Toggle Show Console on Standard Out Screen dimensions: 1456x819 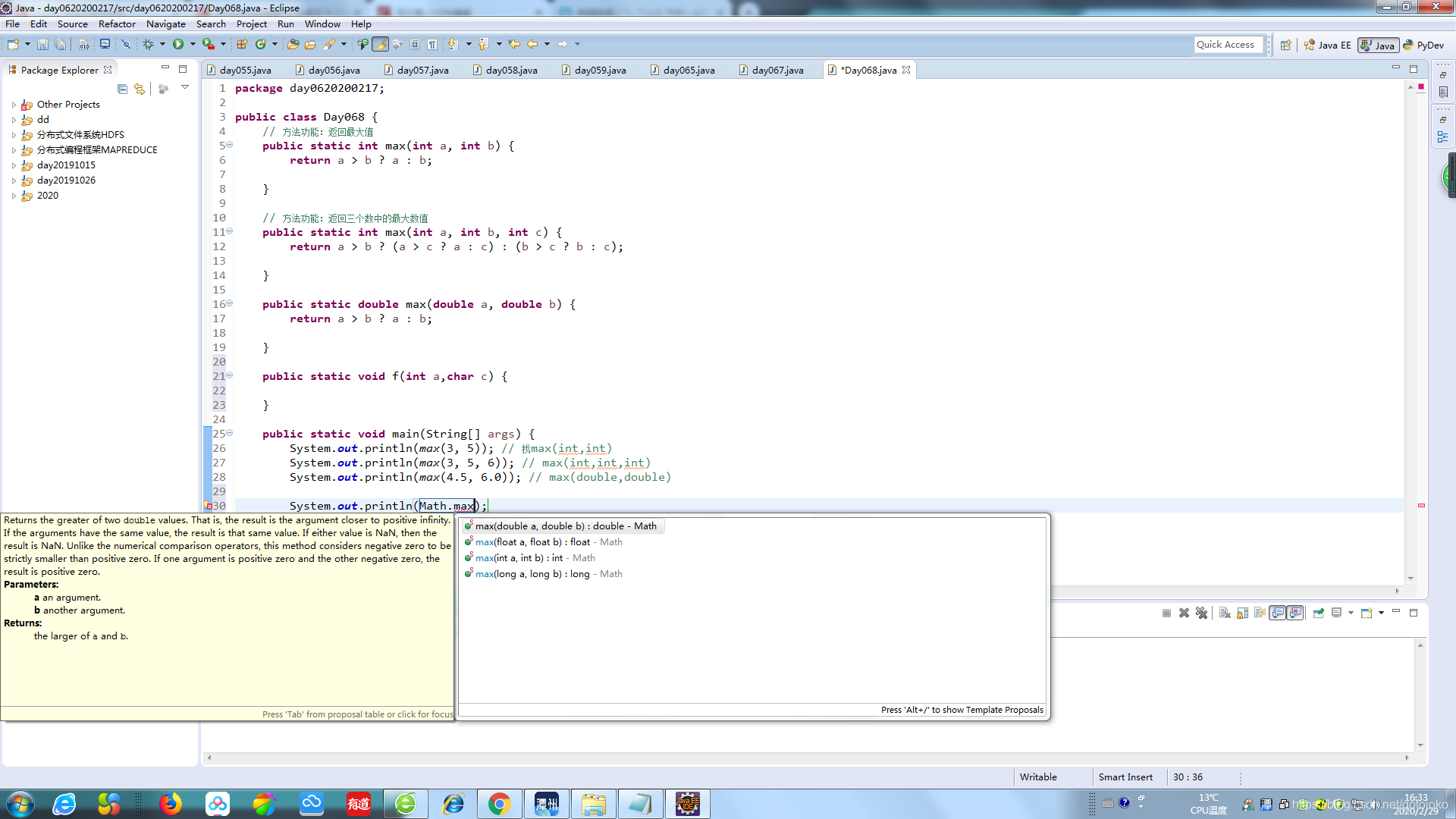[x=1278, y=613]
